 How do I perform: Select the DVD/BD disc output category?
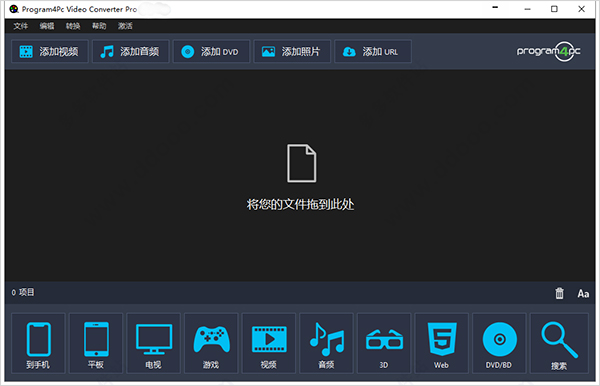(x=499, y=343)
